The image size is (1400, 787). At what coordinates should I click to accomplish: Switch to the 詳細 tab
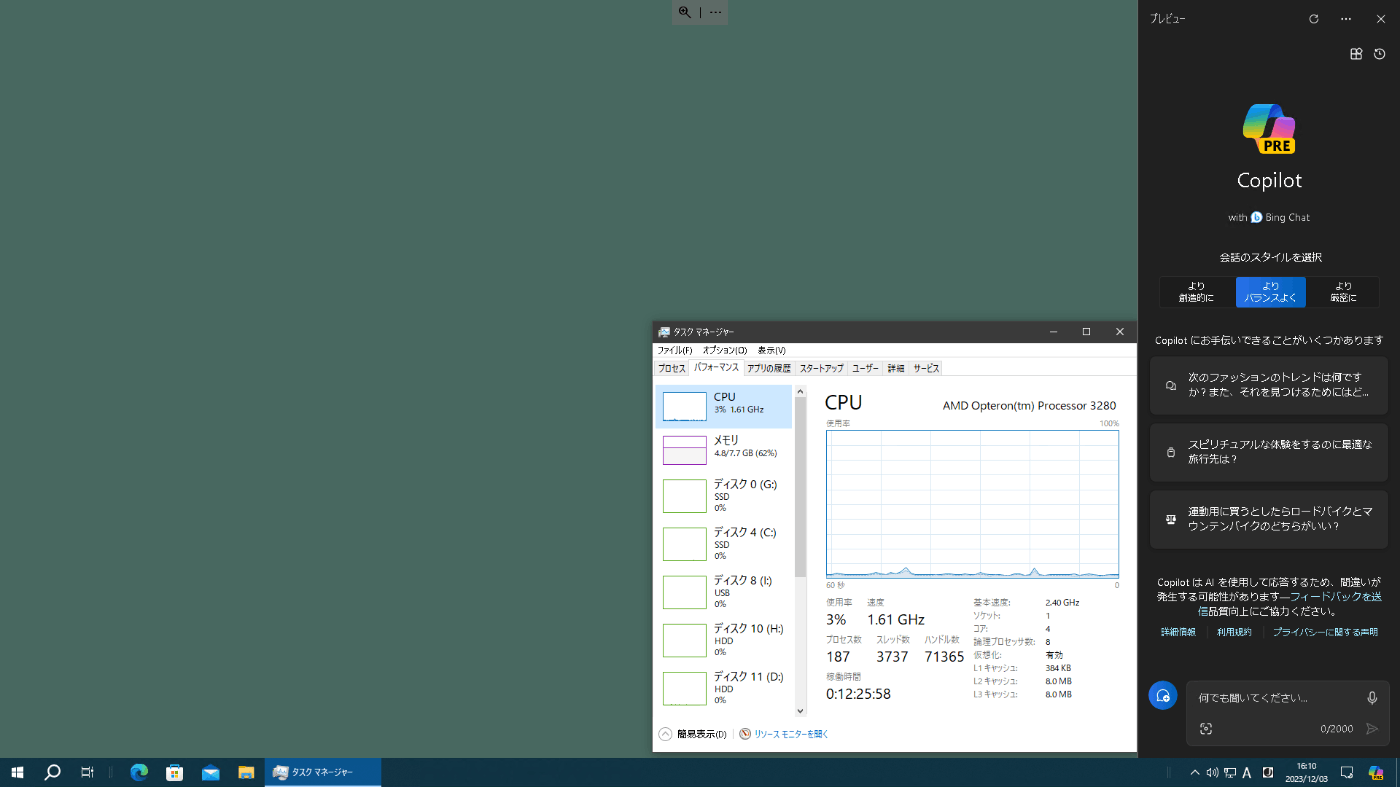coord(895,368)
